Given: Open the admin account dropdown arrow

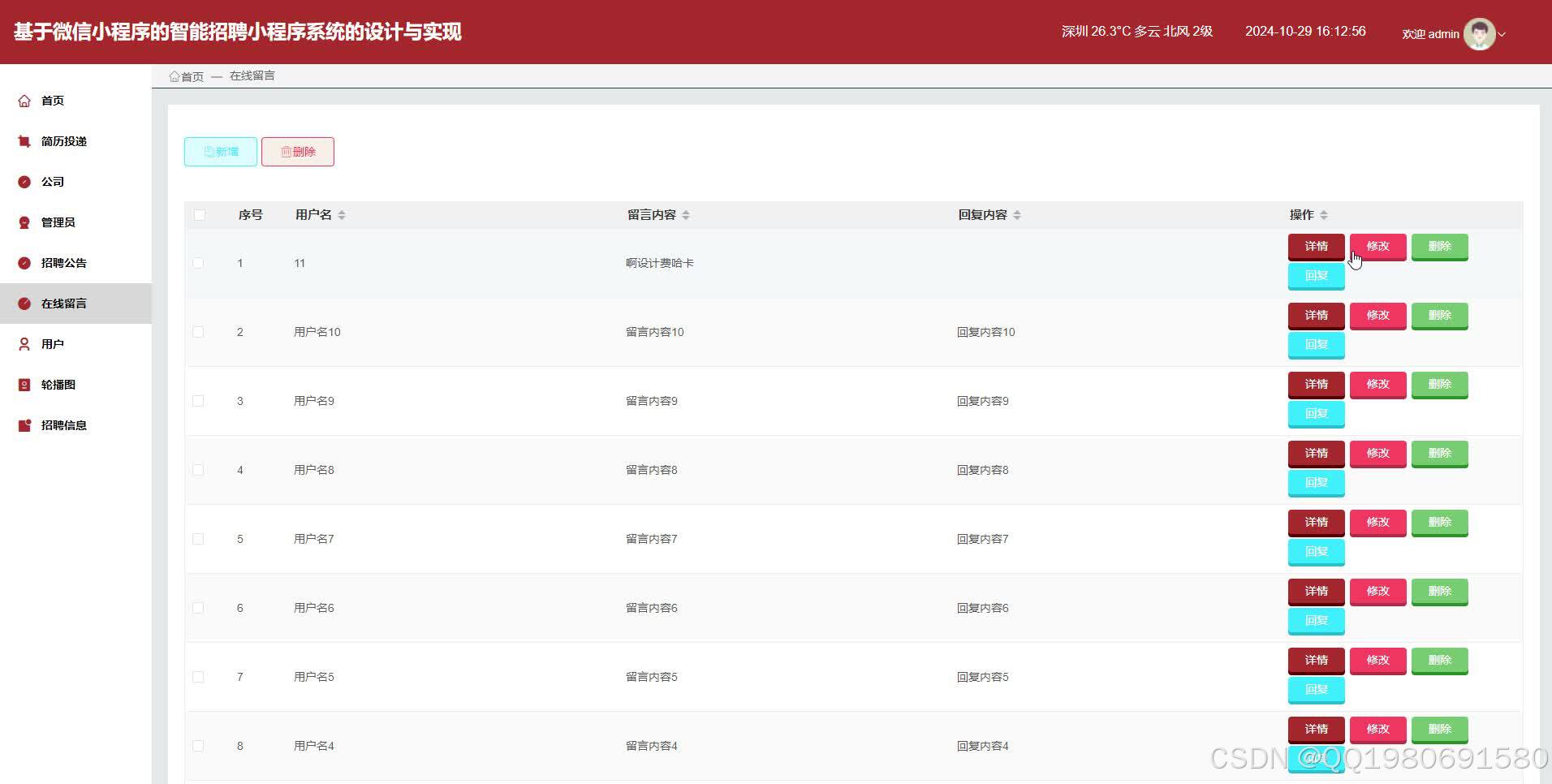Looking at the screenshot, I should point(1502,34).
